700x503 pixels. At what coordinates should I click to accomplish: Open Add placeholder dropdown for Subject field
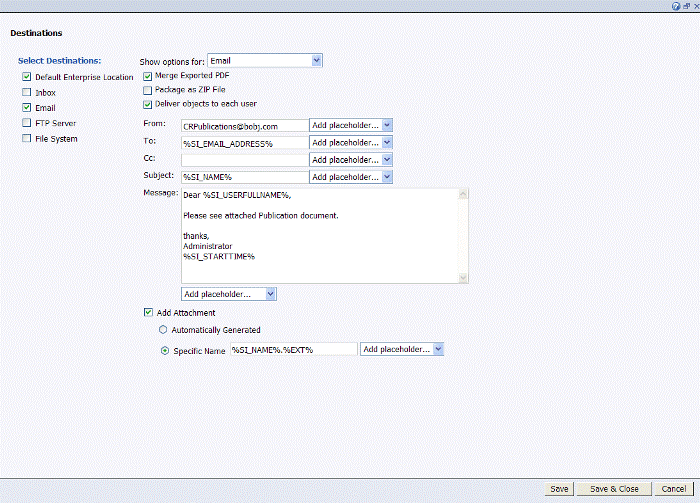(x=350, y=177)
